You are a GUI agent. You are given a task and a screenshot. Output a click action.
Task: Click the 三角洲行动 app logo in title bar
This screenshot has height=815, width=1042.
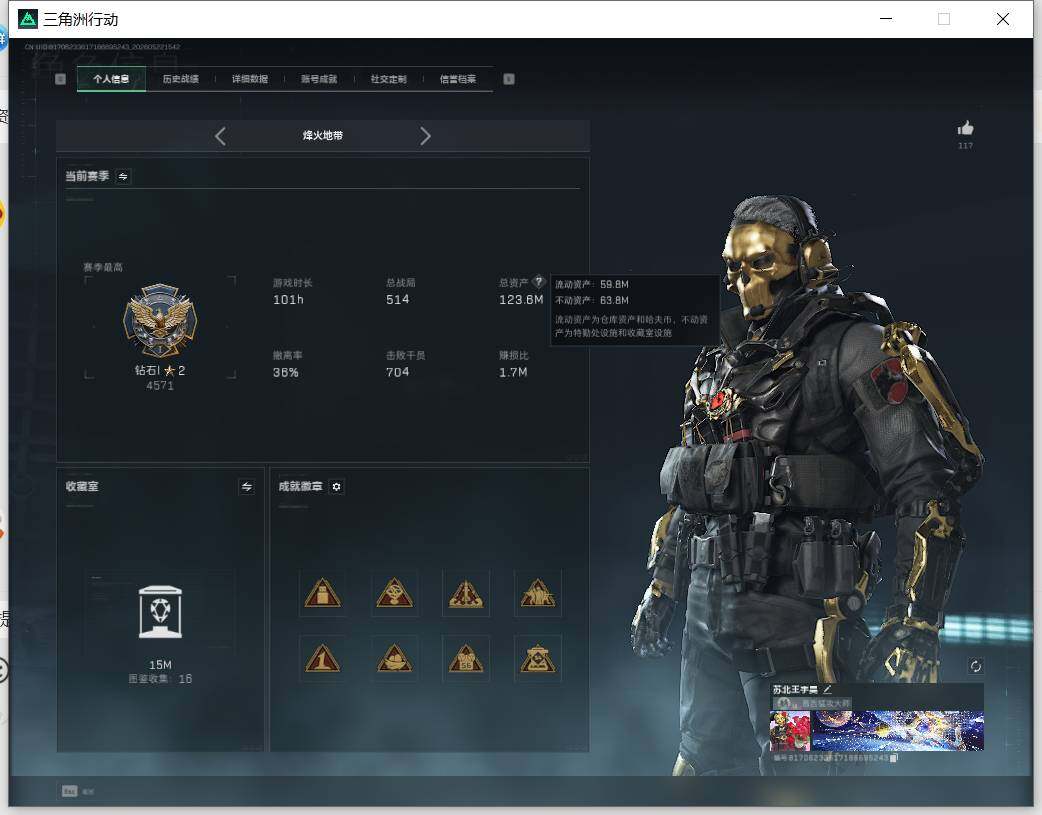click(28, 19)
